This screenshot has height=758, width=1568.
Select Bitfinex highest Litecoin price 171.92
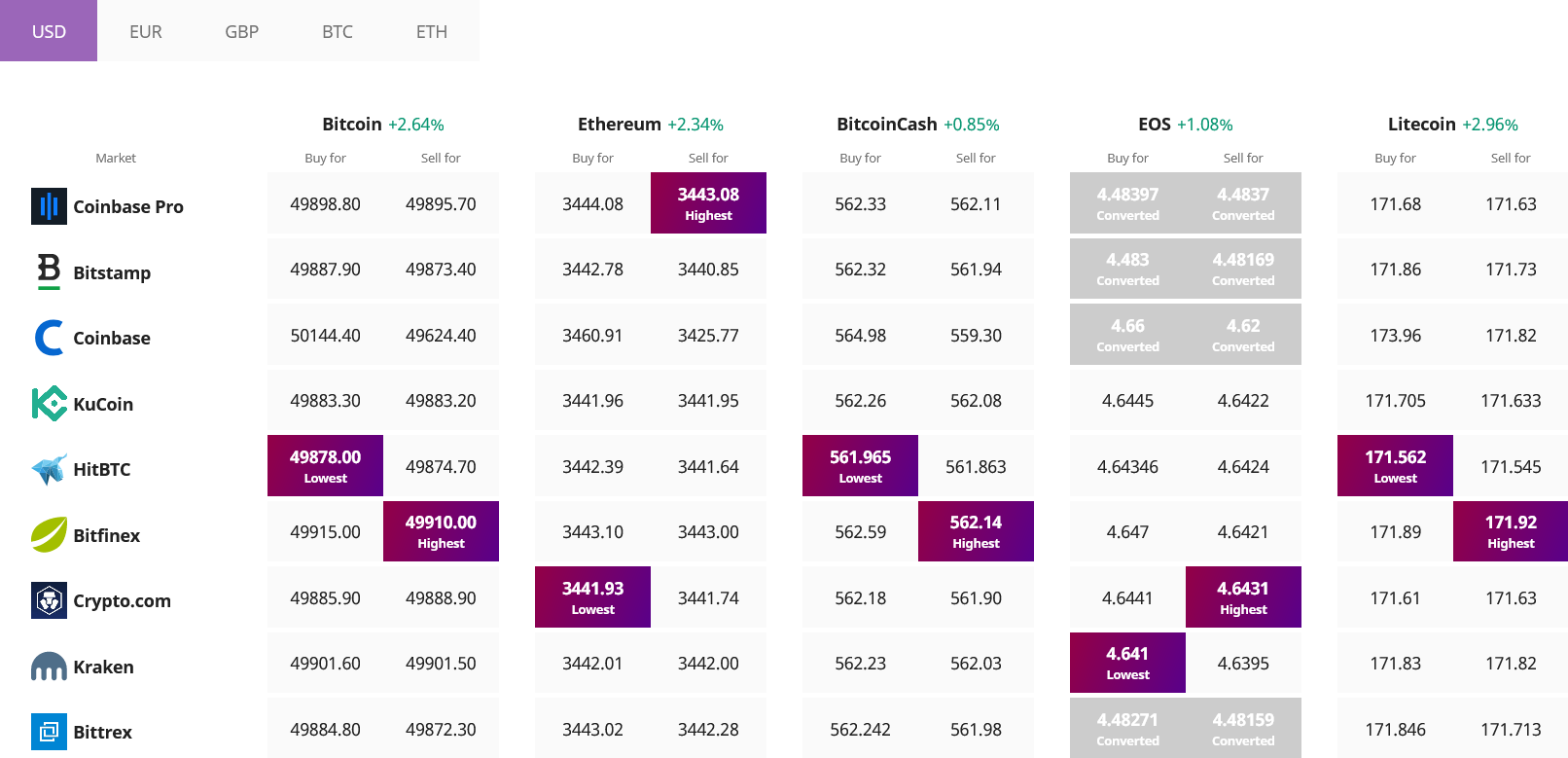point(1511,531)
